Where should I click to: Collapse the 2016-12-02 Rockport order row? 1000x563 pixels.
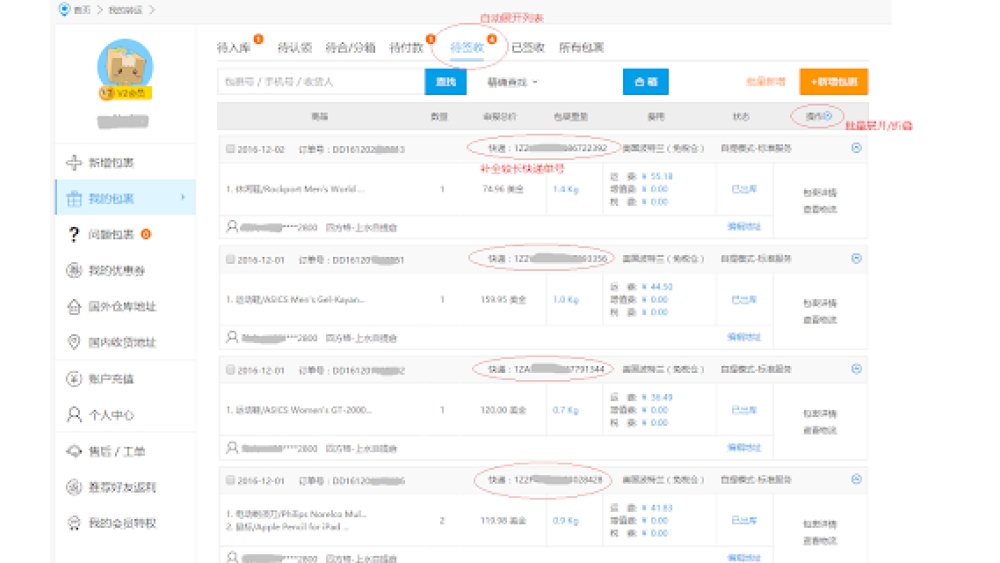coord(857,148)
